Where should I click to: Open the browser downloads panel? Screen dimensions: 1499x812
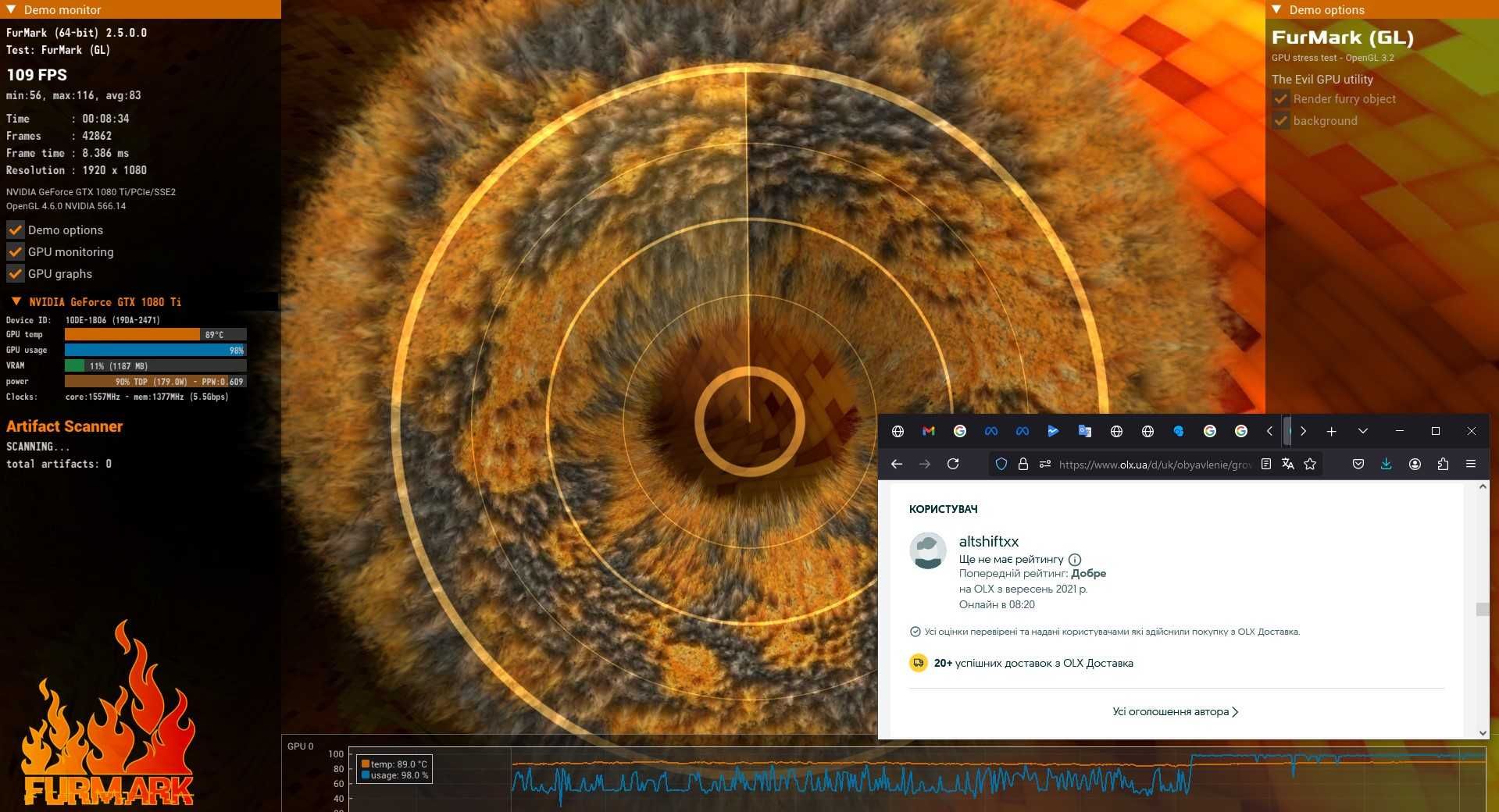point(1386,464)
